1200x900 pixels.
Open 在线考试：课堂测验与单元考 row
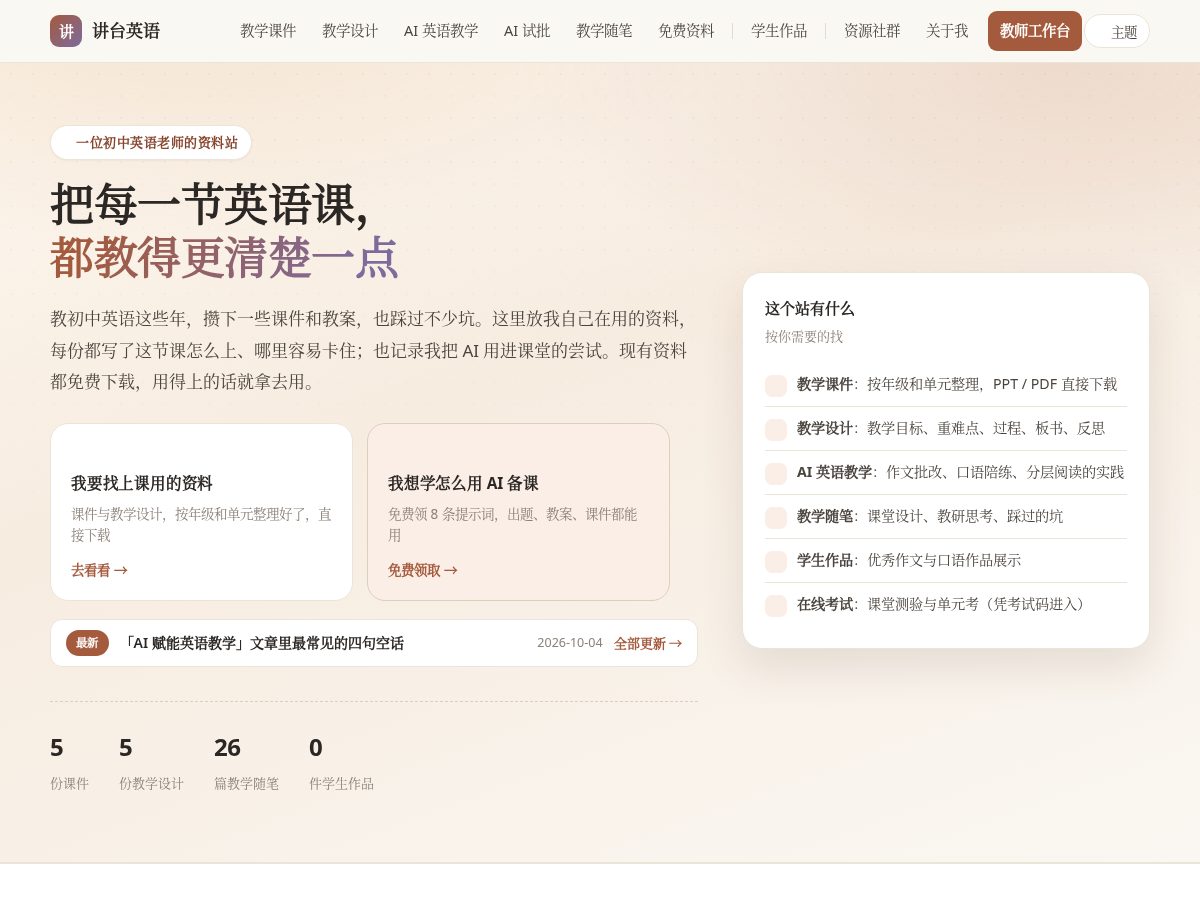(946, 605)
